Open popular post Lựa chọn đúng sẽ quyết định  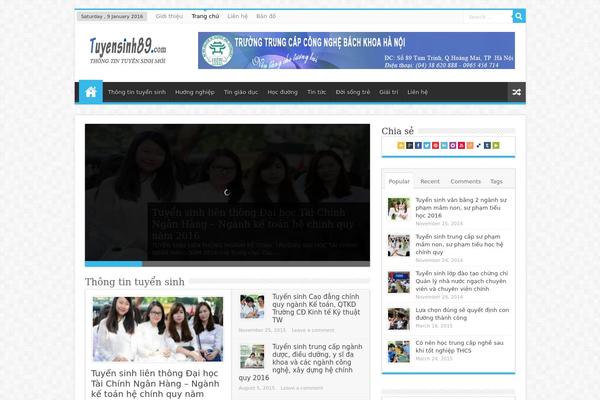point(462,314)
